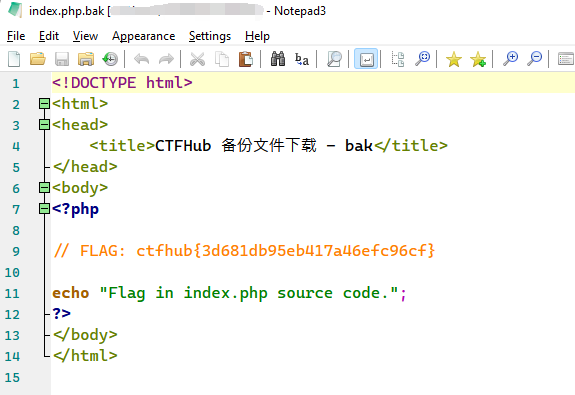
Task: Click the Paste clipboard icon
Action: coord(246,59)
